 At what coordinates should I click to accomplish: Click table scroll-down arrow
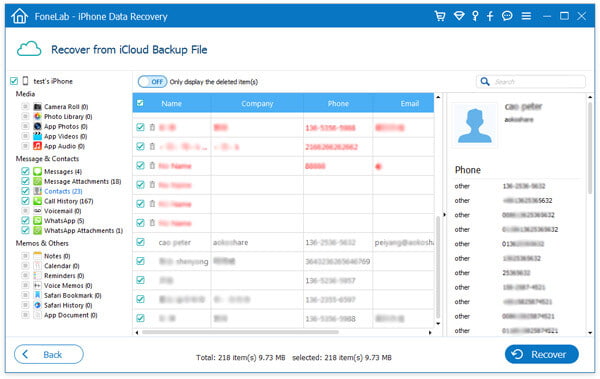pos(438,323)
